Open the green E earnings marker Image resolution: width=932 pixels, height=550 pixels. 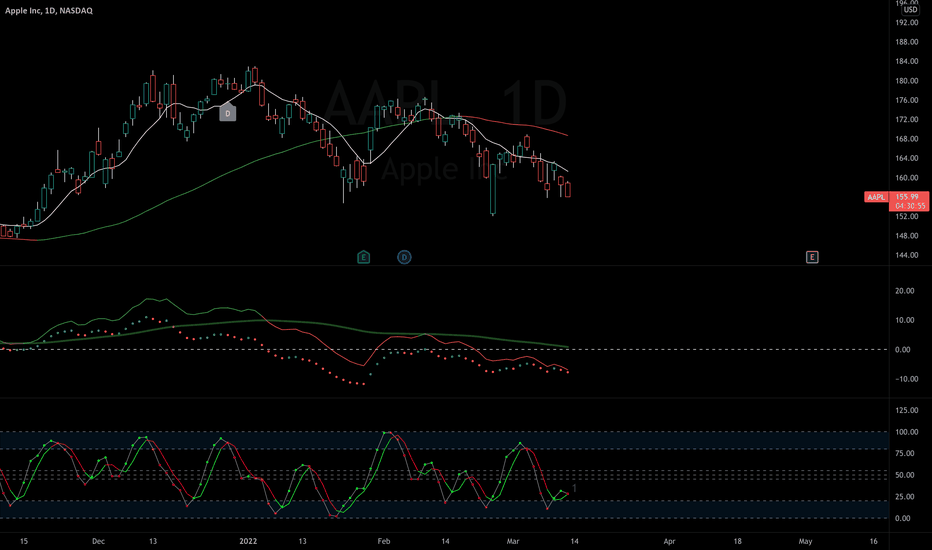coord(363,257)
